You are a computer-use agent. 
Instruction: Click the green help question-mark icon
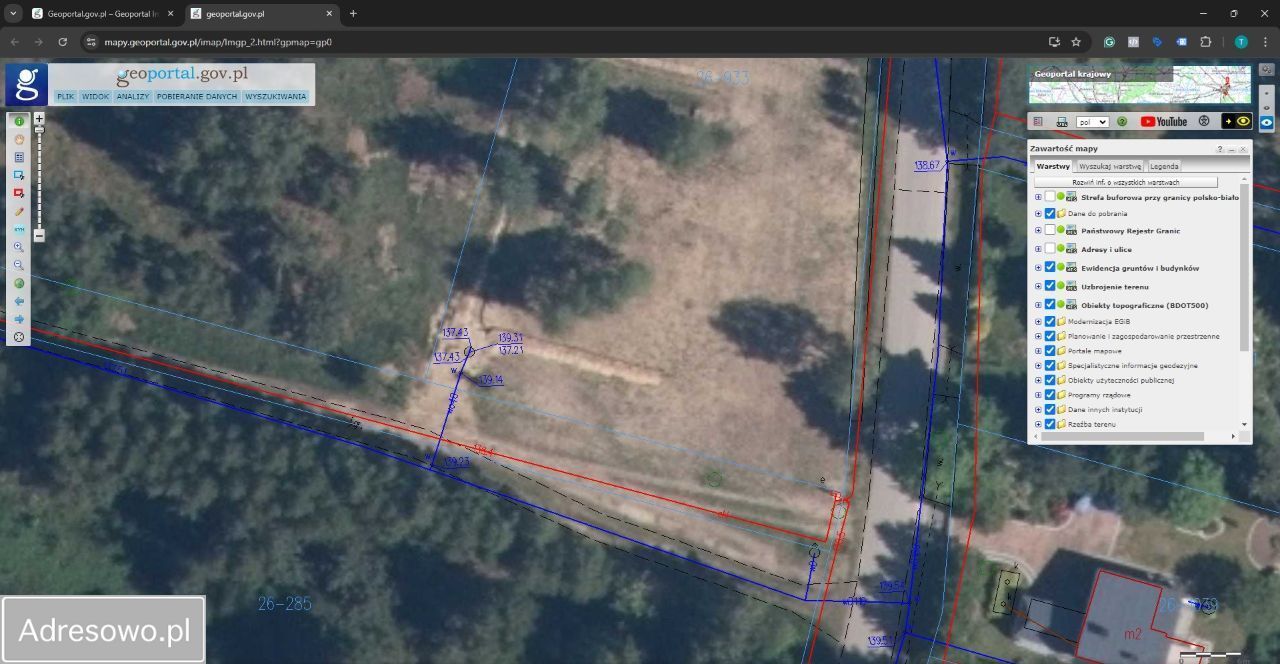point(1122,121)
